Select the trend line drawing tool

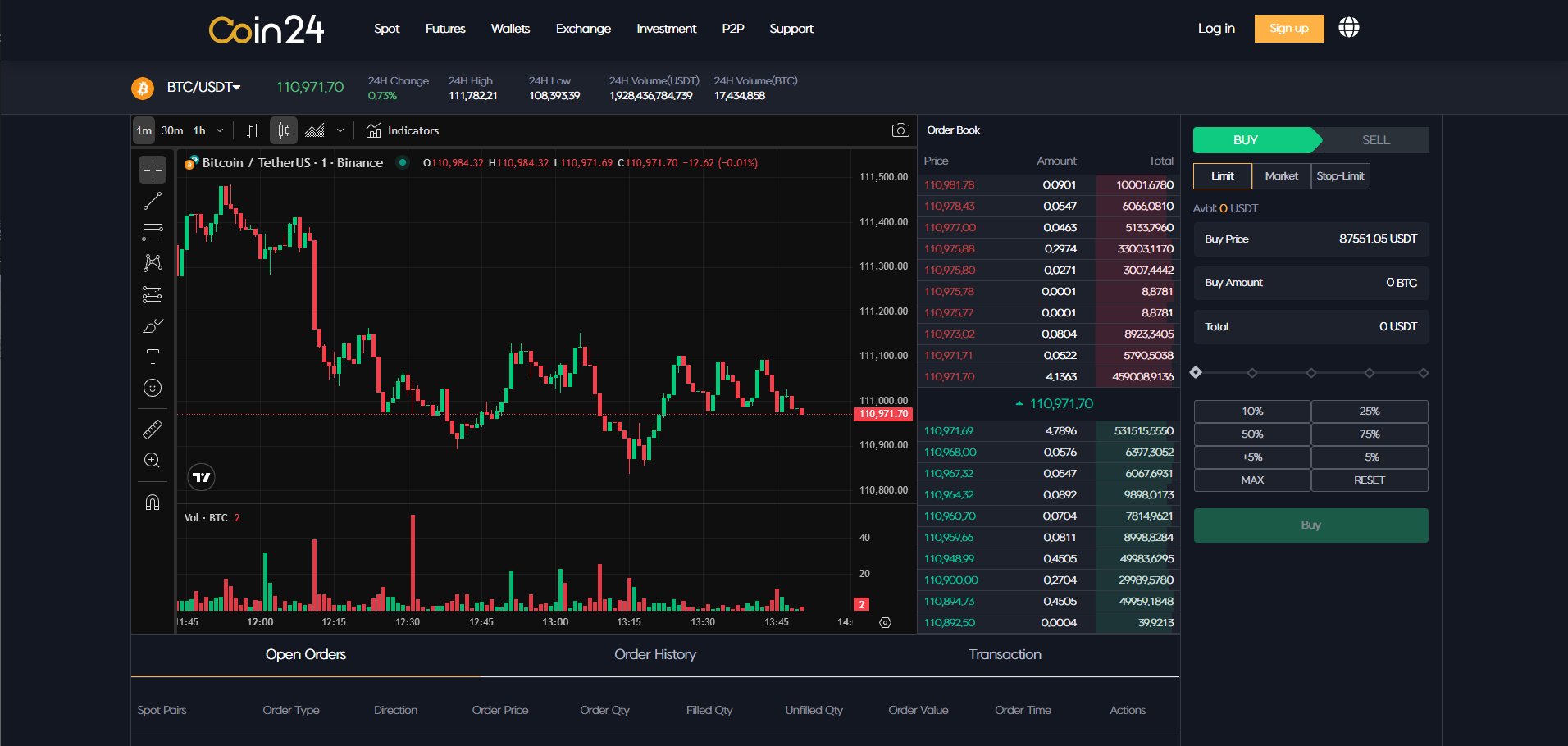pyautogui.click(x=153, y=201)
